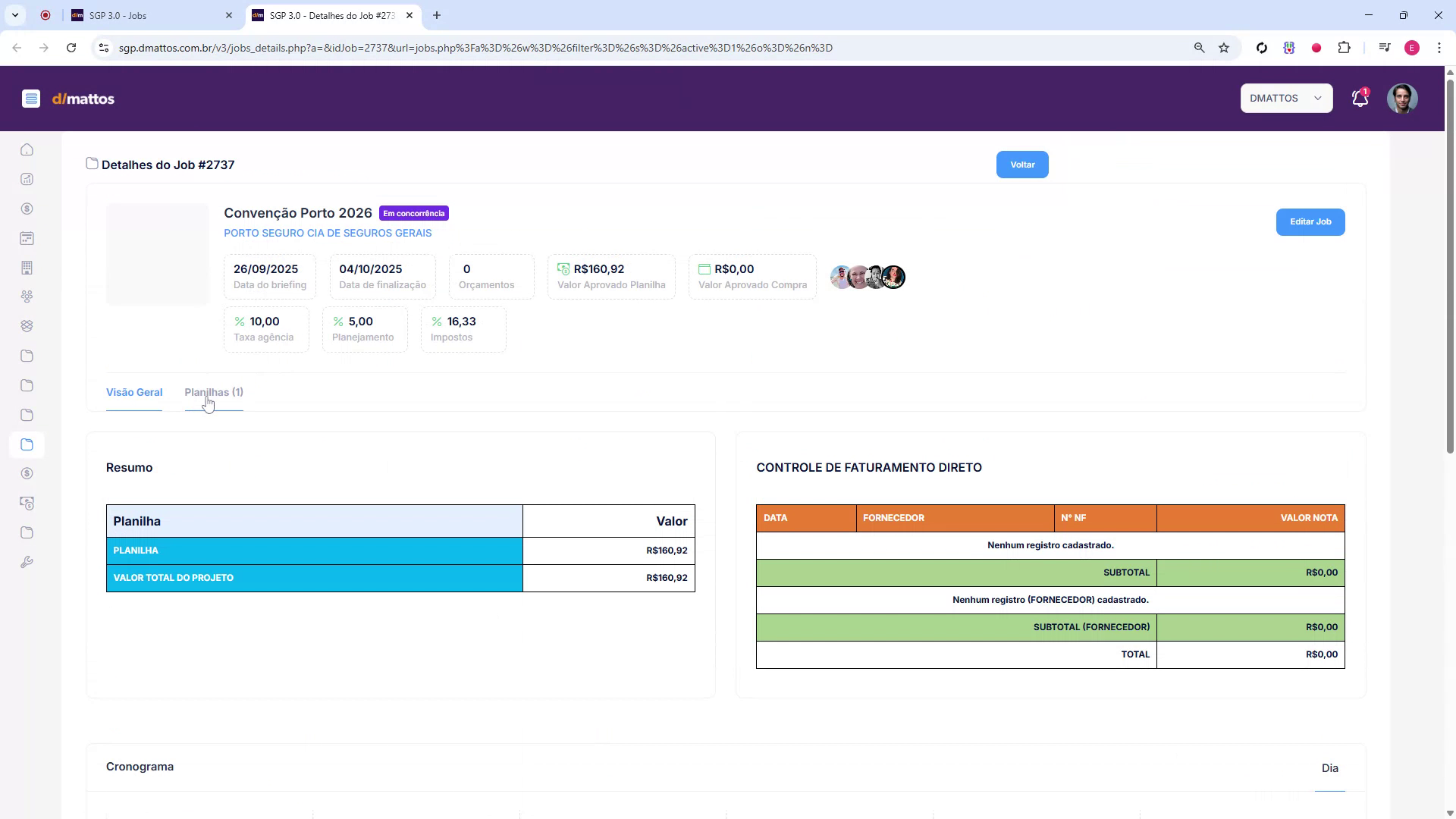This screenshot has height=819, width=1456.
Task: Open the notifications bell icon
Action: point(1359,99)
